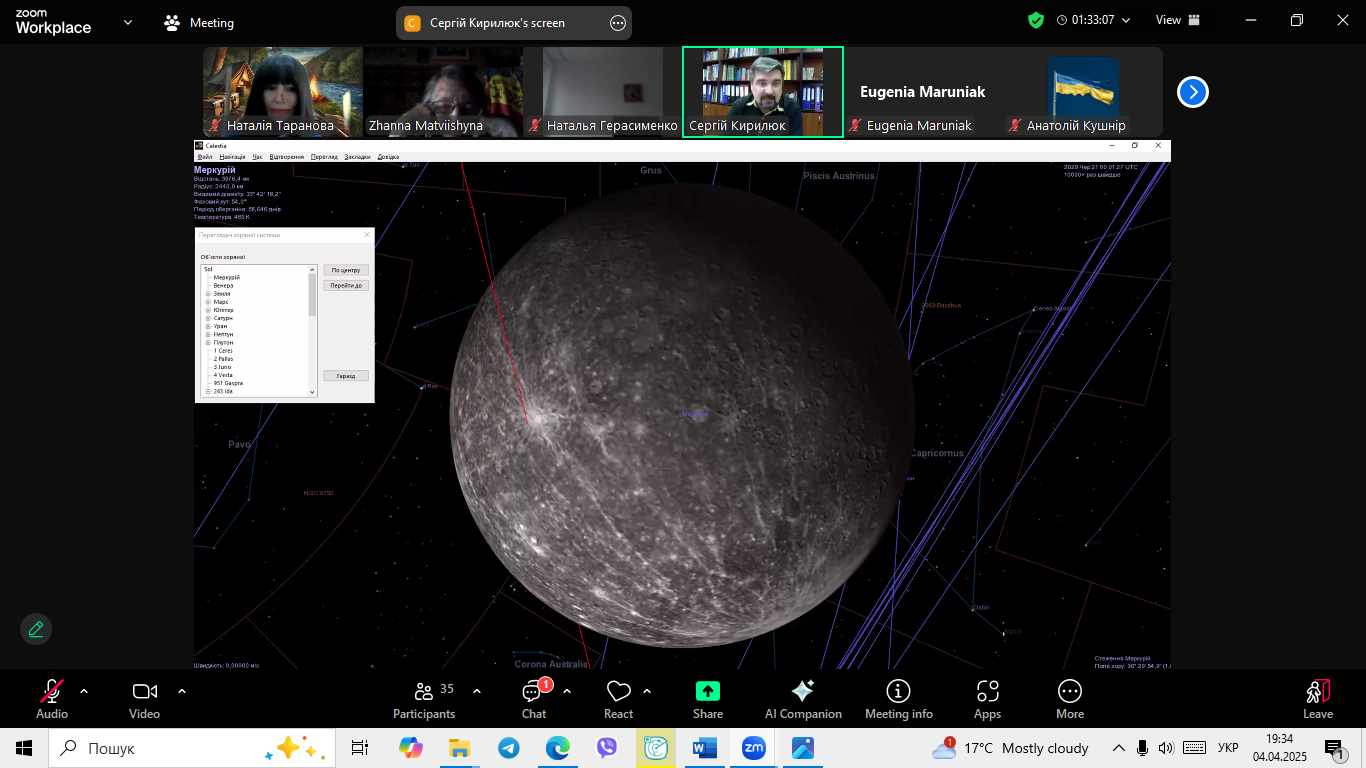Open the Zoom Workplace dropdown chevron
This screenshot has height=768, width=1366.
(127, 22)
